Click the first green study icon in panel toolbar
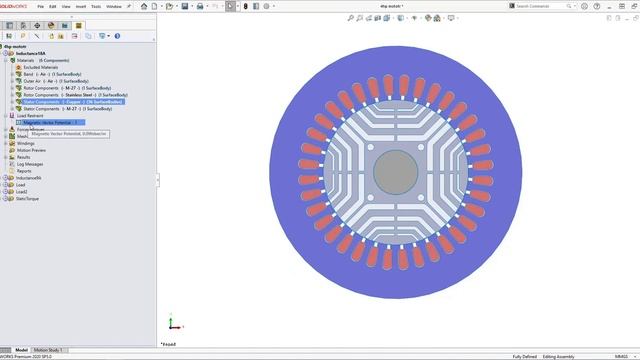The image size is (640, 360). pos(9,36)
